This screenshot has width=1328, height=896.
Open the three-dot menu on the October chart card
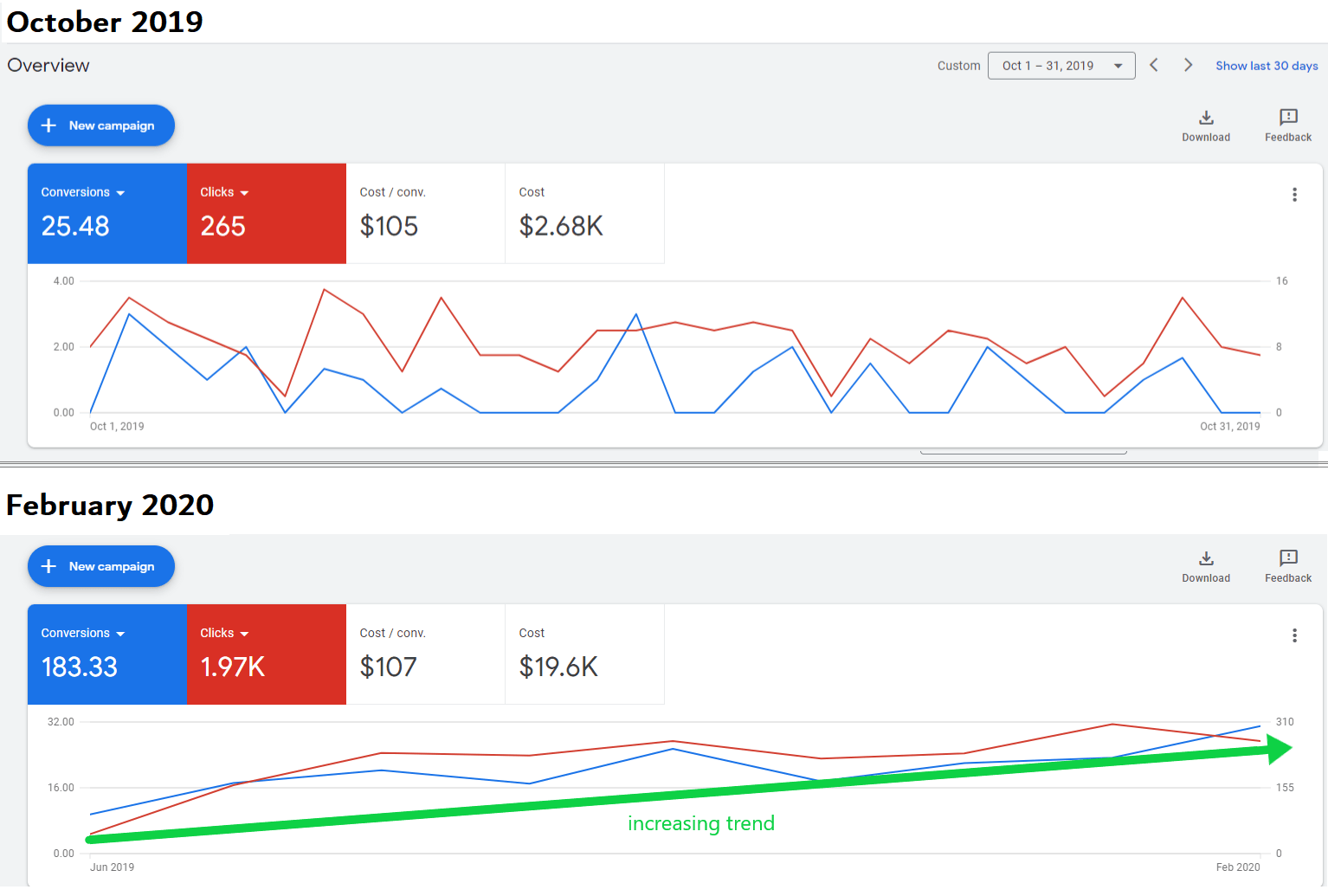(1294, 195)
